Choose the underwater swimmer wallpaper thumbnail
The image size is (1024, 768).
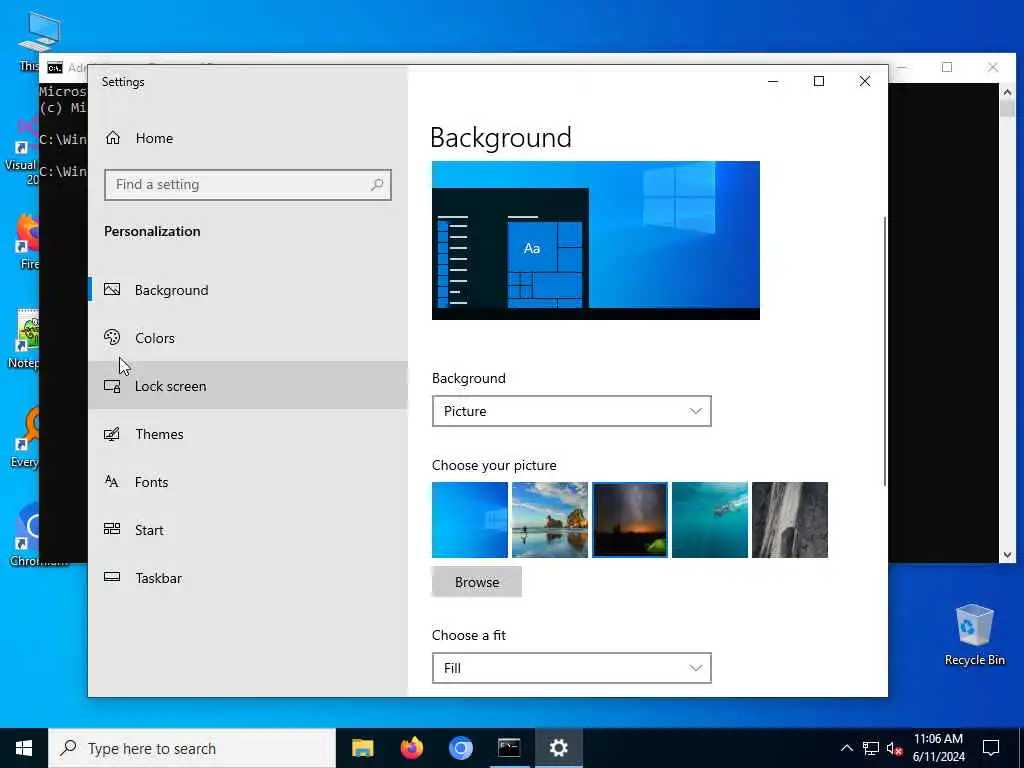pos(710,520)
